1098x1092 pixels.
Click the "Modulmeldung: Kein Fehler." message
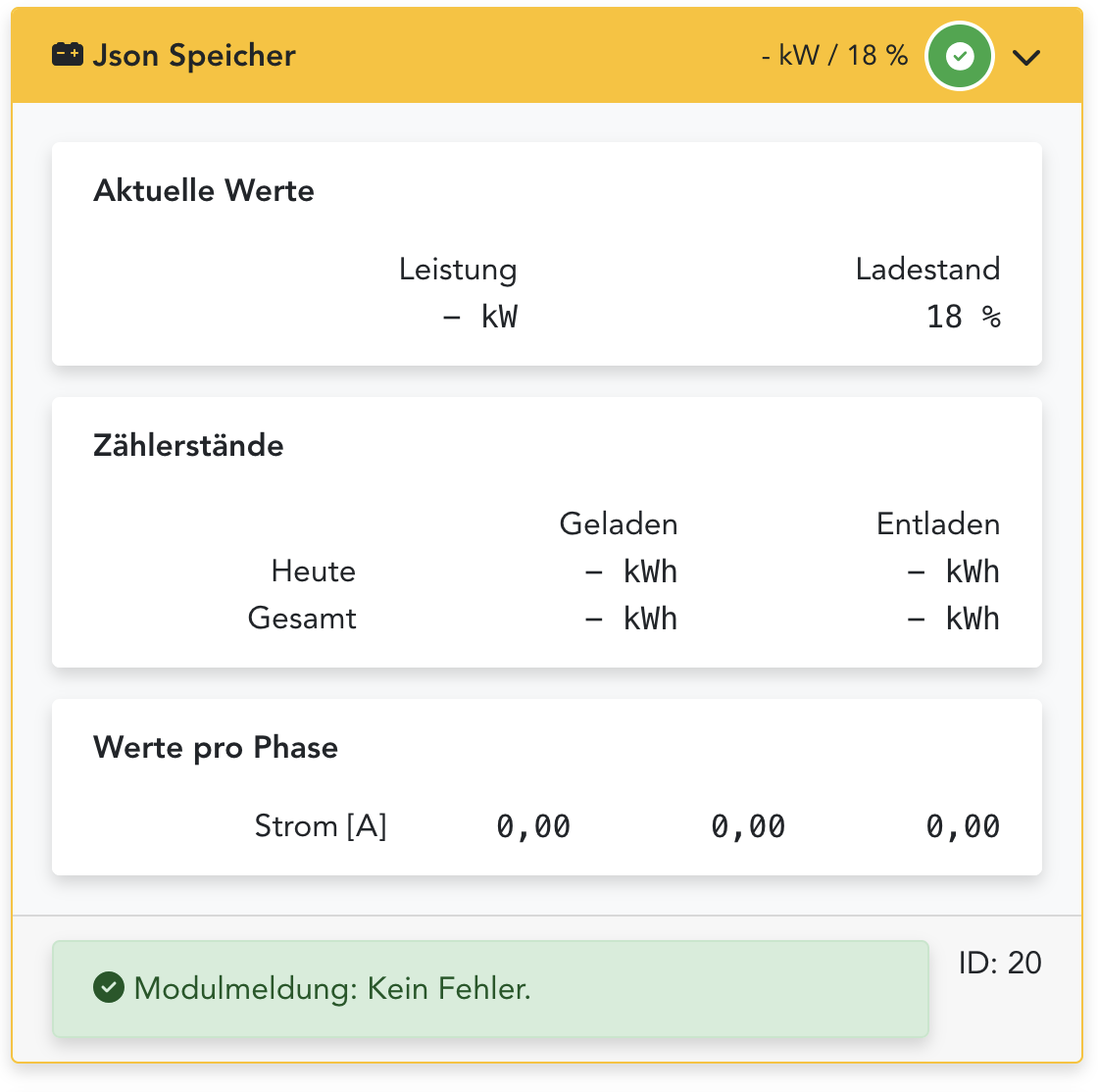coord(332,988)
